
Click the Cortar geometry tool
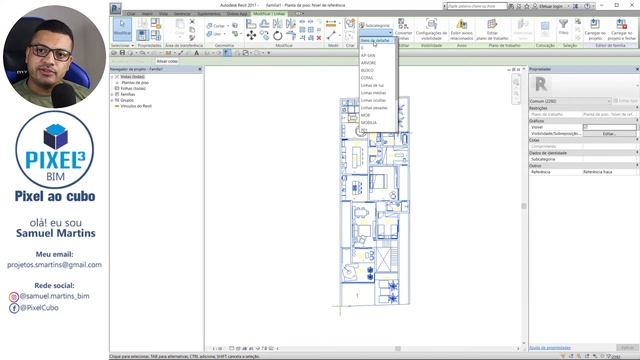click(x=216, y=26)
